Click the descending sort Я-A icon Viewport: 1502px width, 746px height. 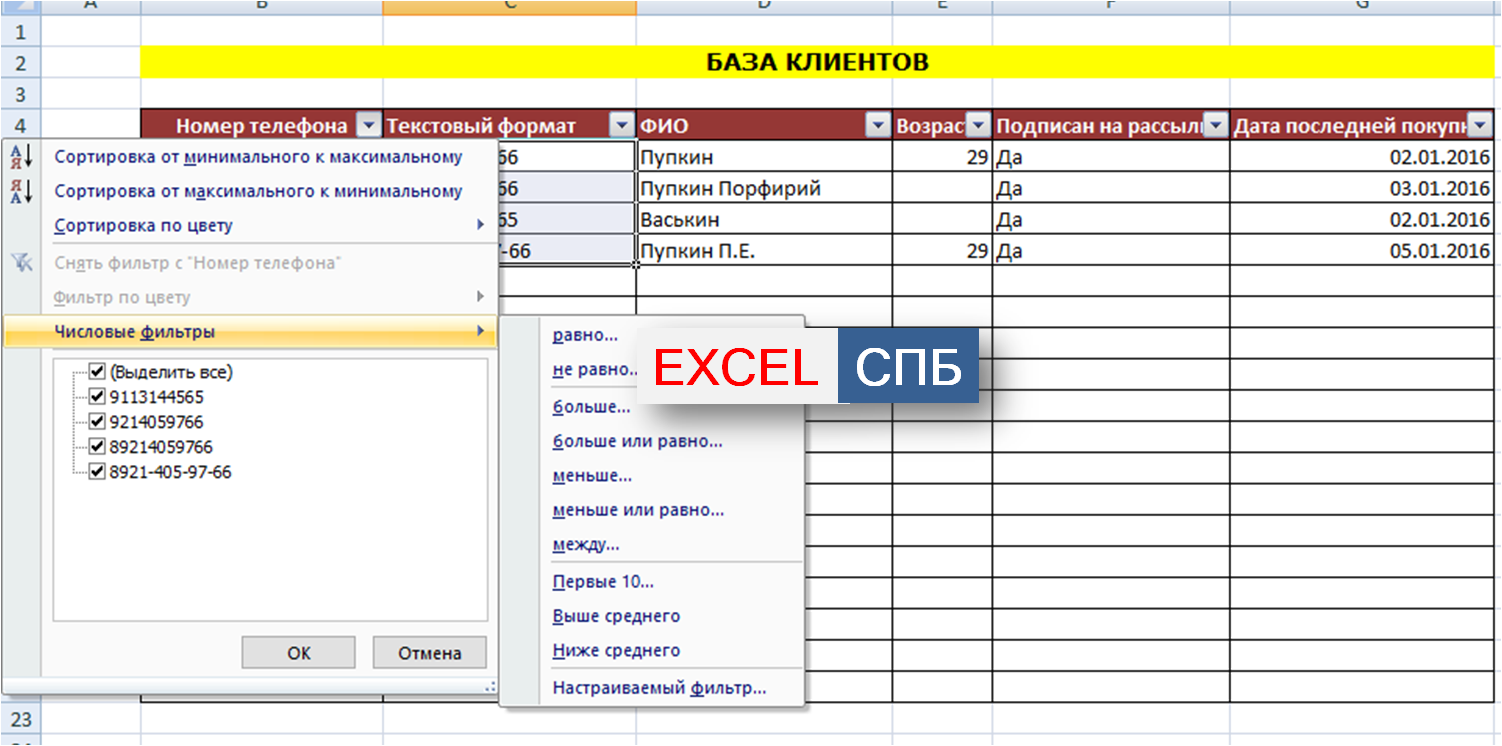point(20,191)
